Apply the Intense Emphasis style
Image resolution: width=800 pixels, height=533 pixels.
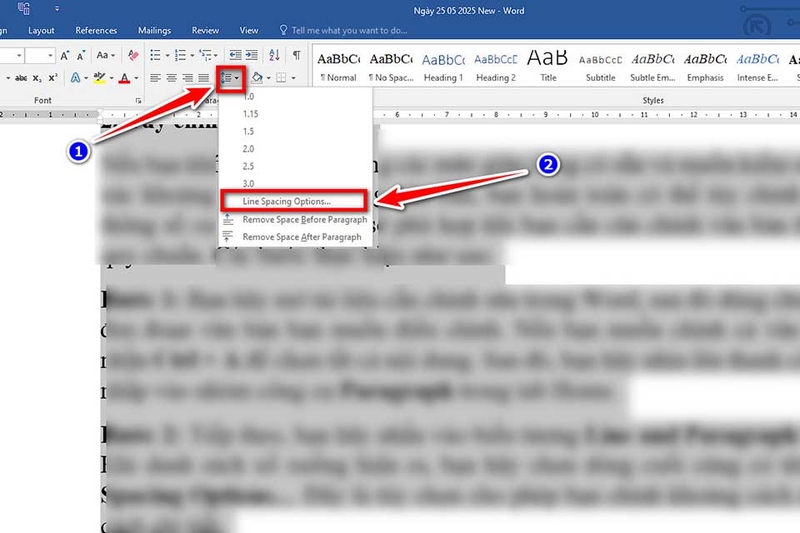point(758,66)
